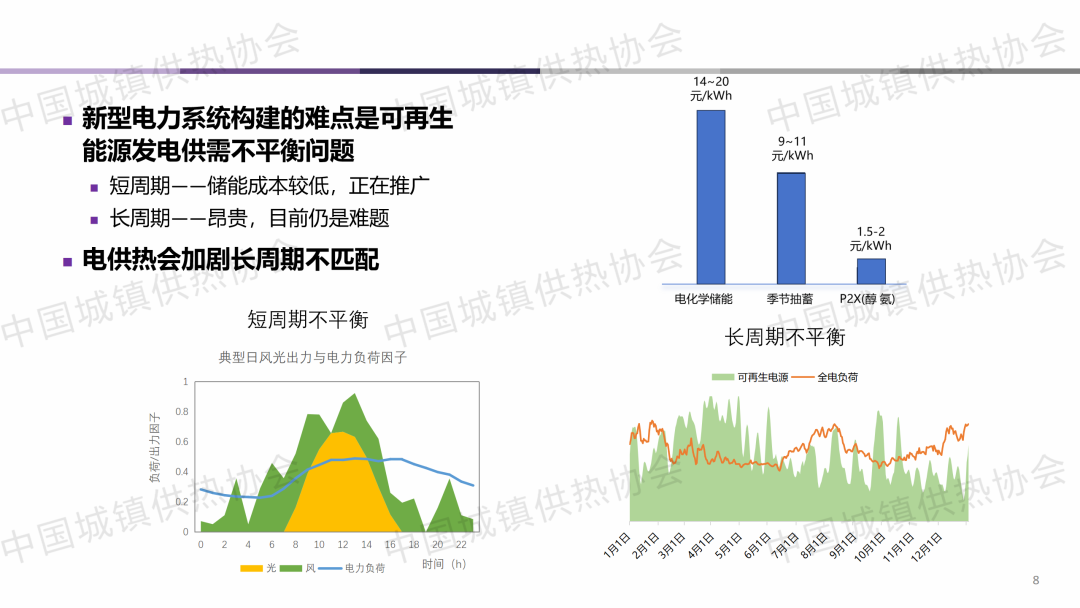Click the small bullet before 长周期 sub-item

point(95,219)
